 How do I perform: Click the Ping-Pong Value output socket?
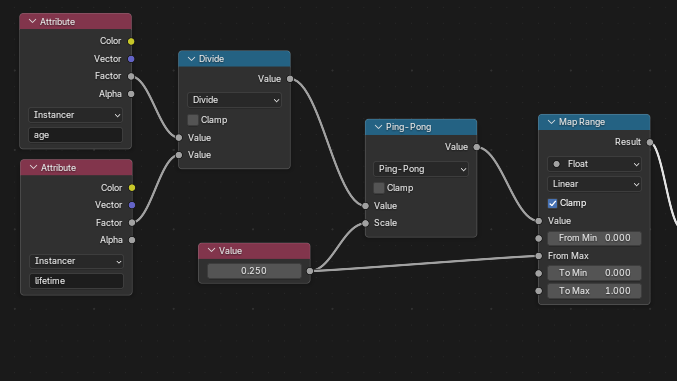(477, 147)
